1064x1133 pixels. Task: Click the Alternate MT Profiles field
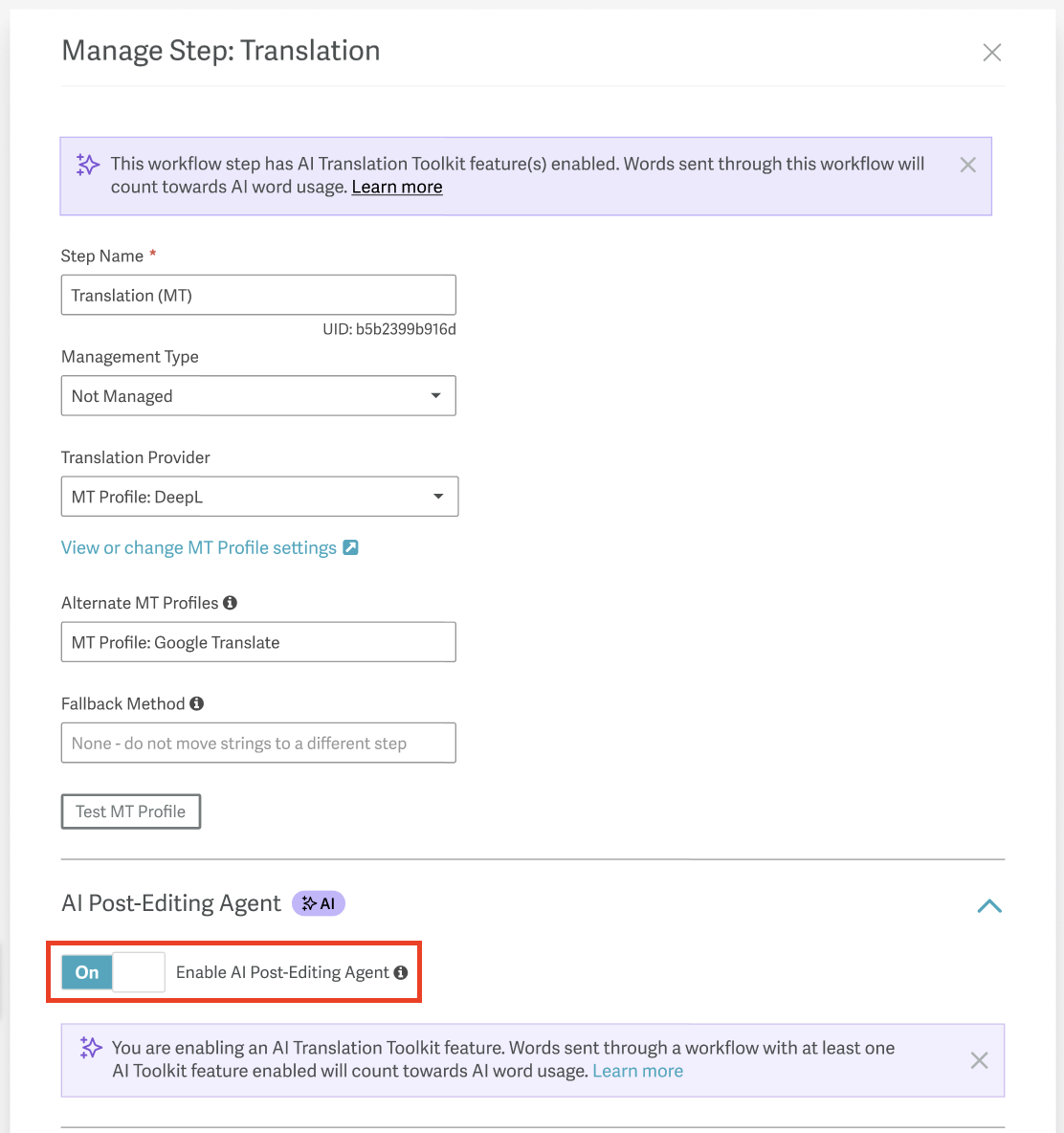point(258,642)
